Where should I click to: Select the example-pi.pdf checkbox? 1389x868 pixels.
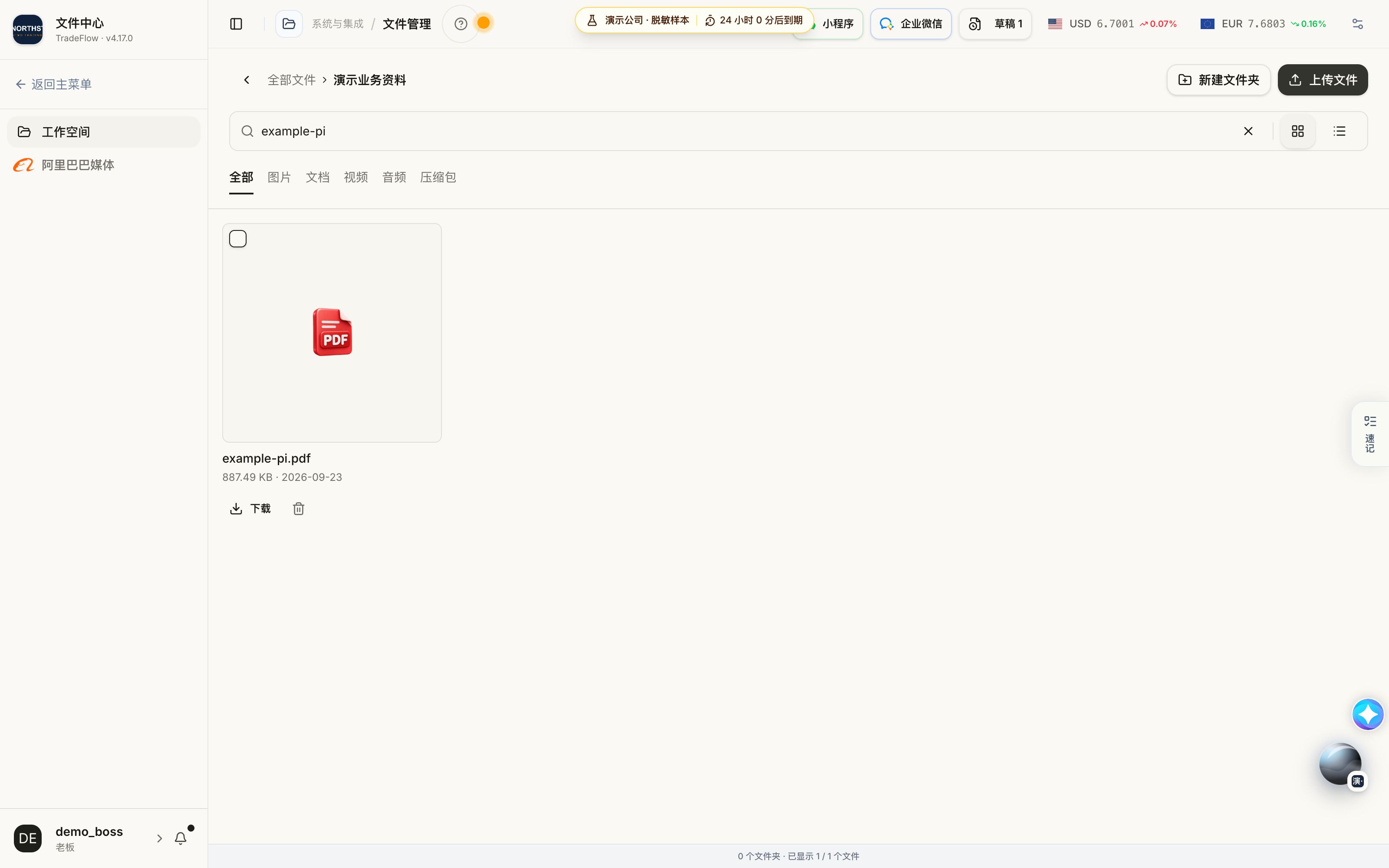(x=237, y=239)
